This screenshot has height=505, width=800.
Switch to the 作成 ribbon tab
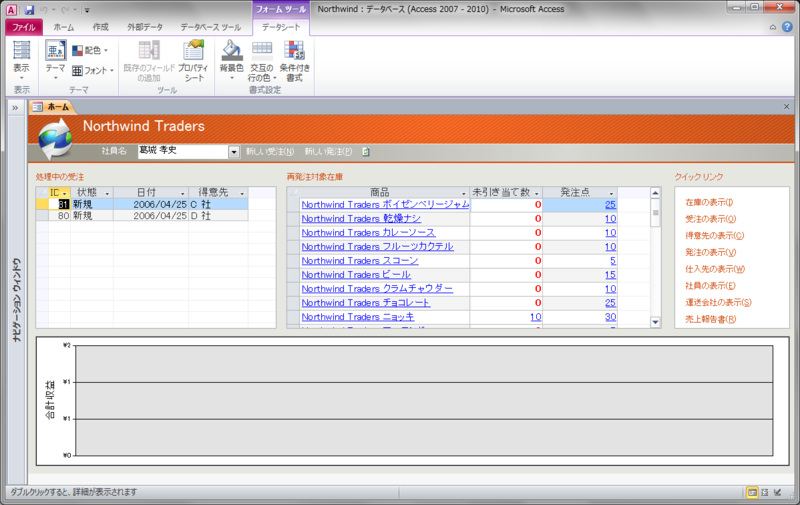pos(101,27)
